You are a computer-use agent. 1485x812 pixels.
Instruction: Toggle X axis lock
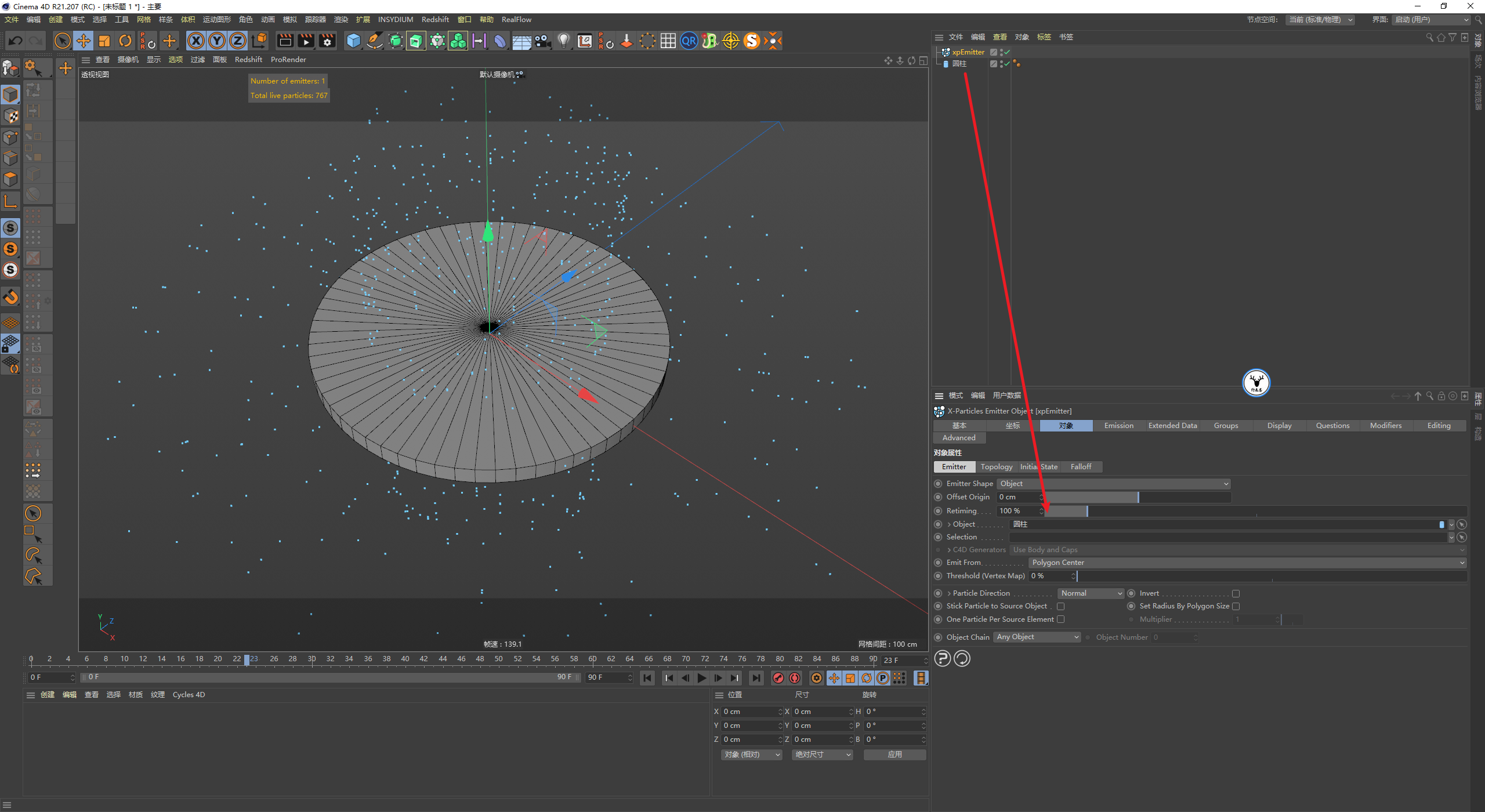(x=196, y=41)
